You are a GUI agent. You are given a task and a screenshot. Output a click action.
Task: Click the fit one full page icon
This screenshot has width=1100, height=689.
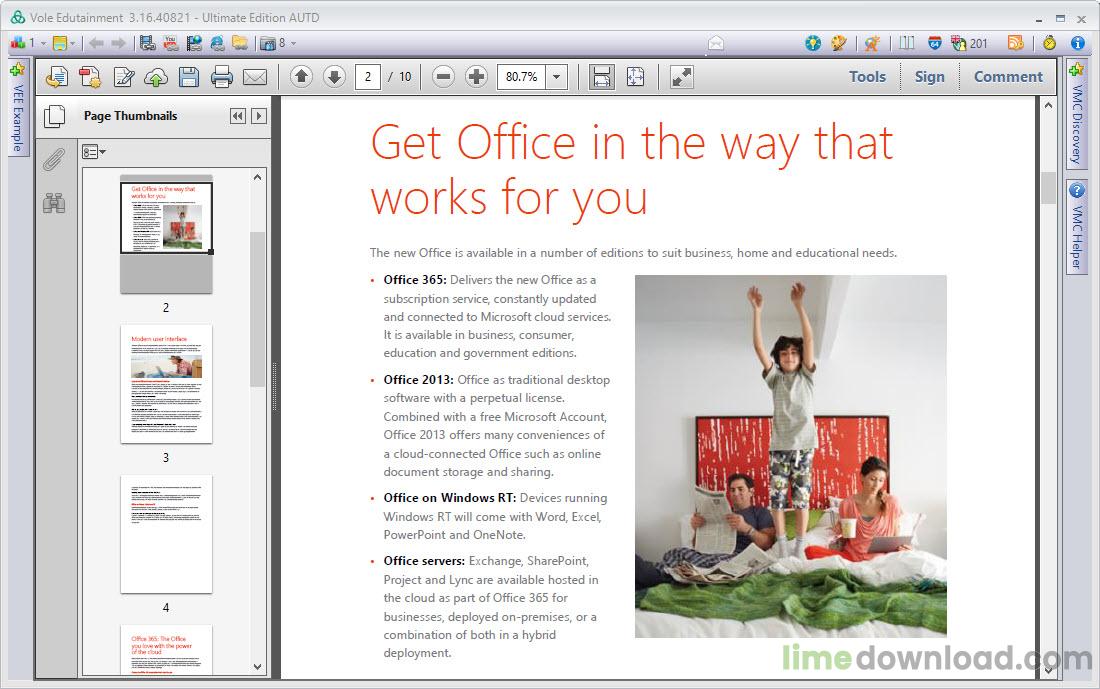[x=636, y=76]
